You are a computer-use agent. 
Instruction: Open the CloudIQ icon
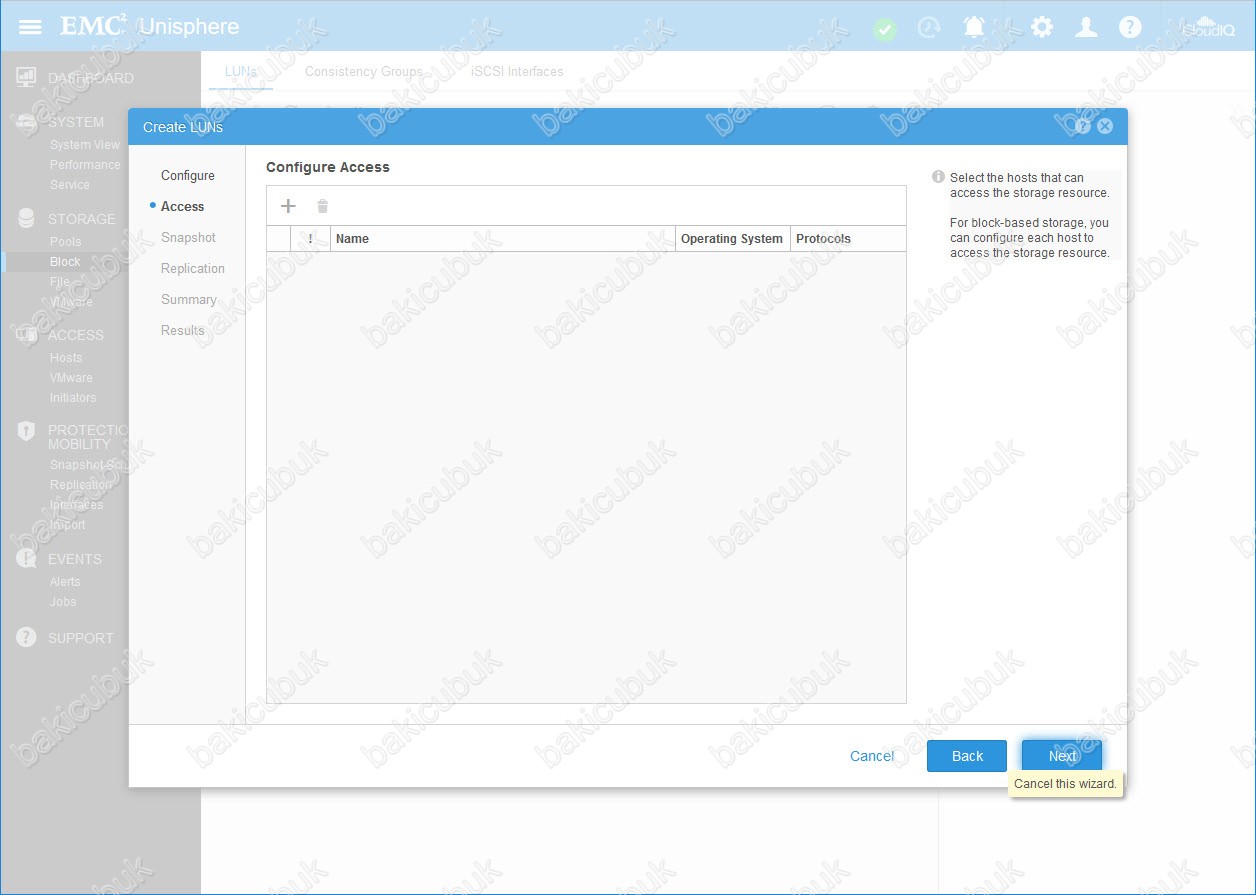[1208, 27]
